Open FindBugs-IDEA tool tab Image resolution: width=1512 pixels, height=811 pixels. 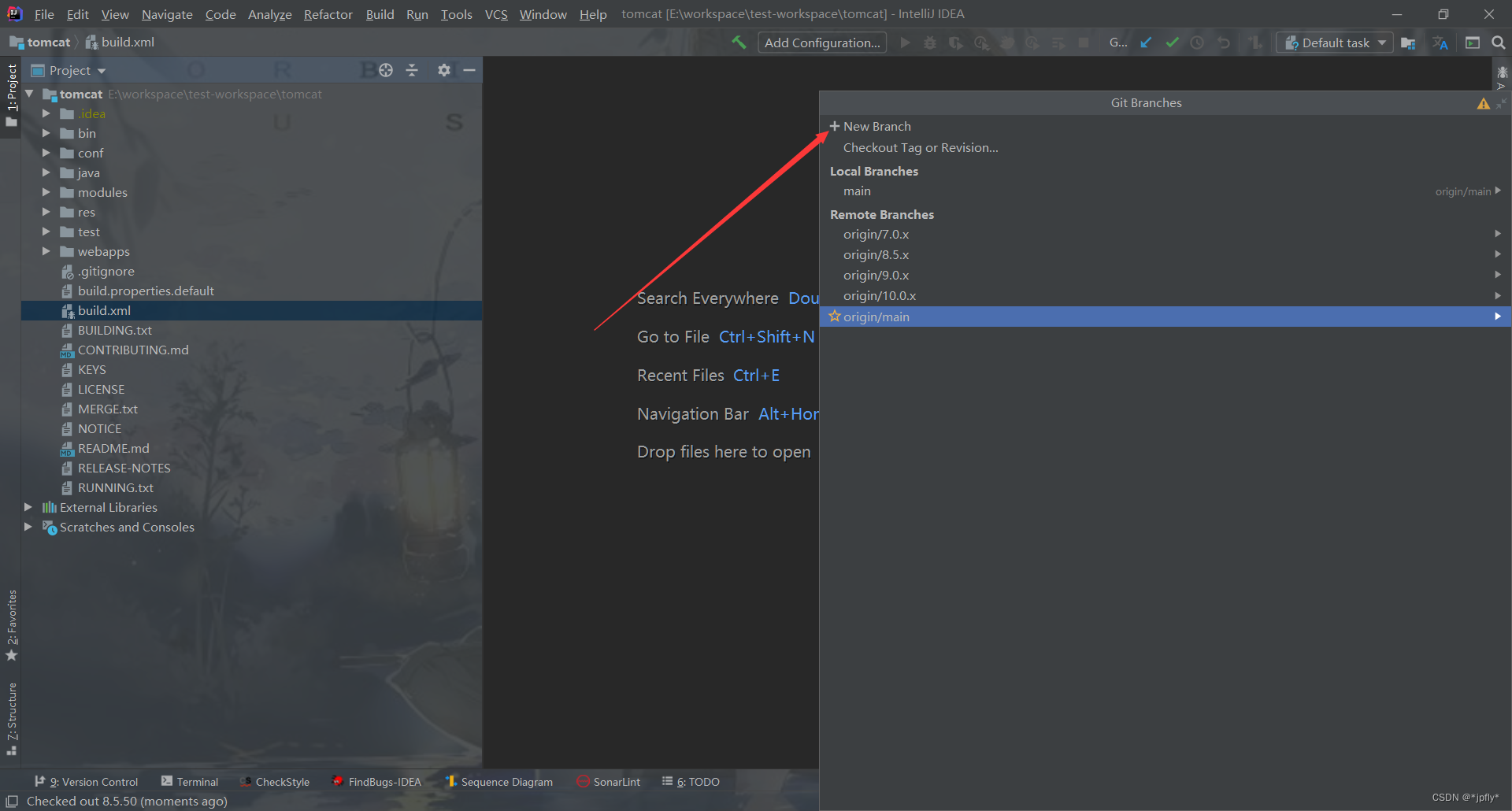(376, 781)
